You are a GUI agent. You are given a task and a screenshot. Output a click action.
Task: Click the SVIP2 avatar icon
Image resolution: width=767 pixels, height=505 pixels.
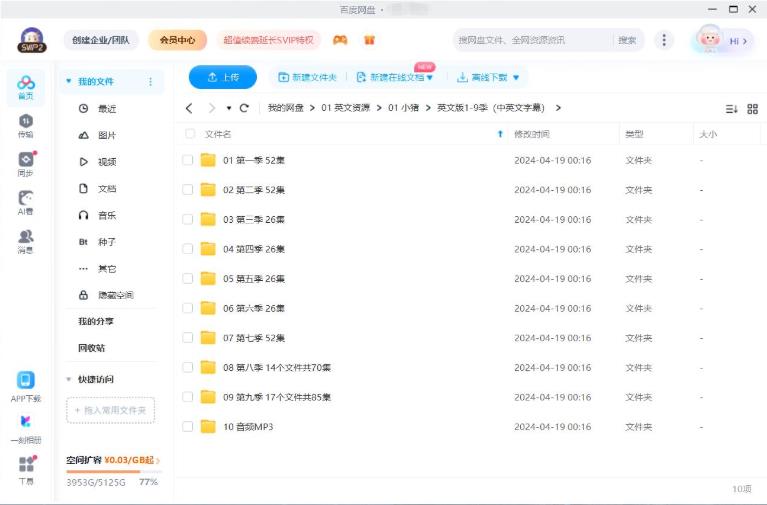point(32,40)
